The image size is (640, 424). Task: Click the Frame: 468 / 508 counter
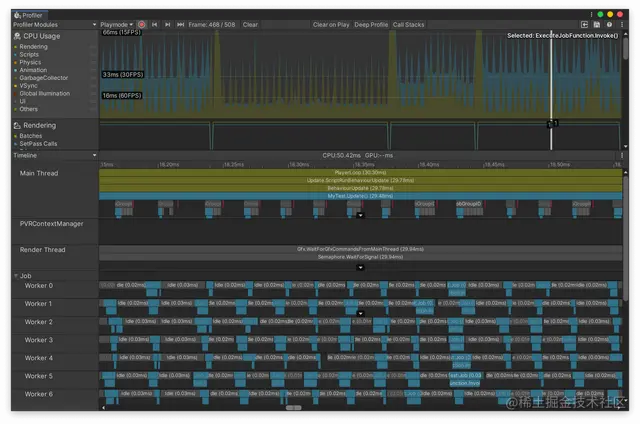[212, 24]
